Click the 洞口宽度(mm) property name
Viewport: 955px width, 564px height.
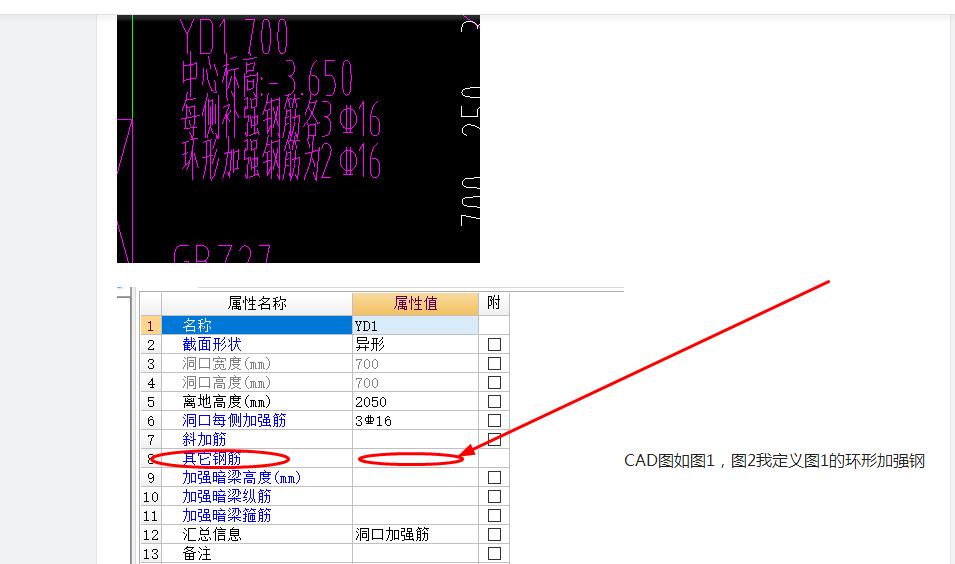227,364
